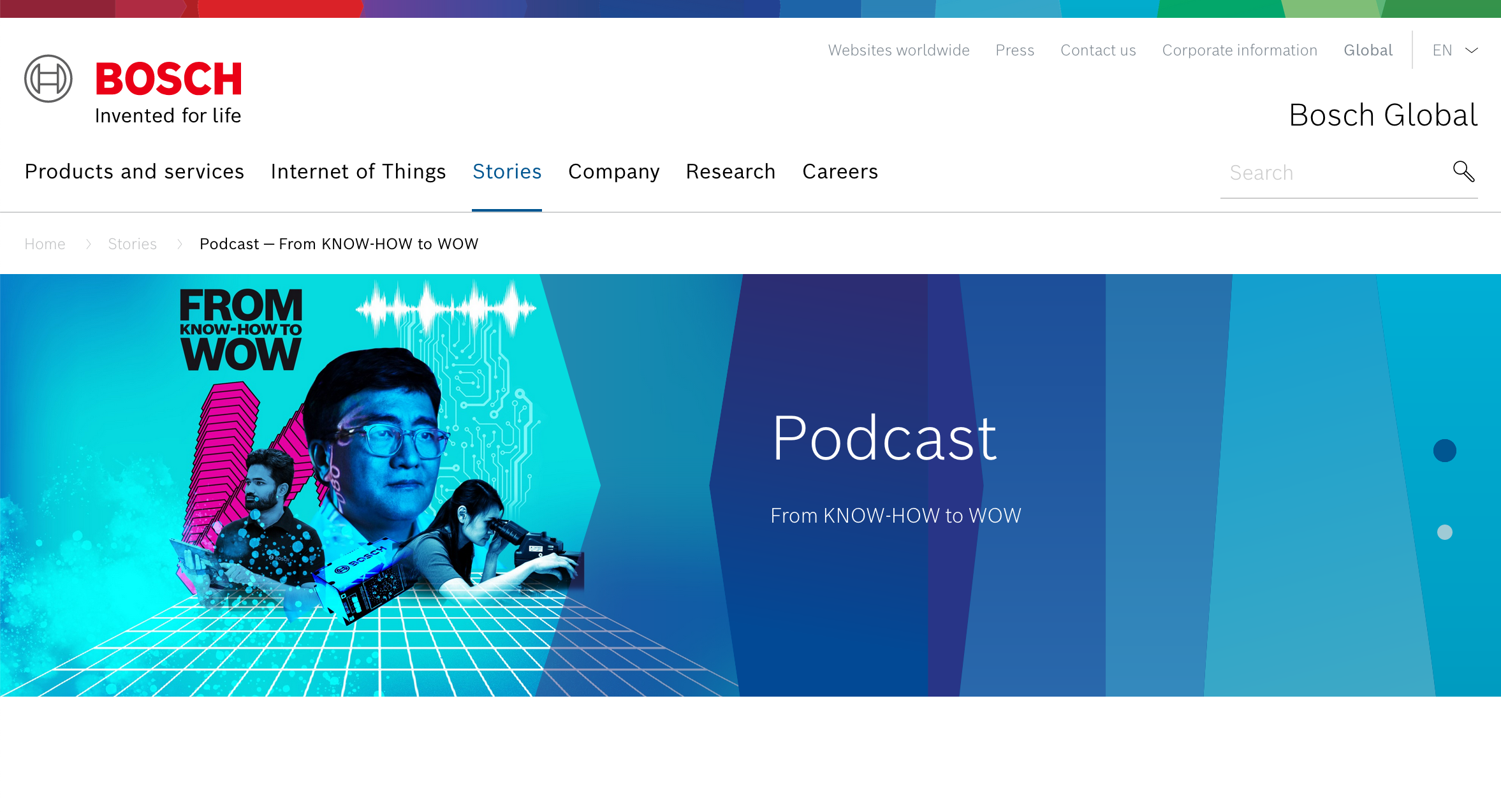1501x812 pixels.
Task: Visit the Press link
Action: coord(1014,50)
